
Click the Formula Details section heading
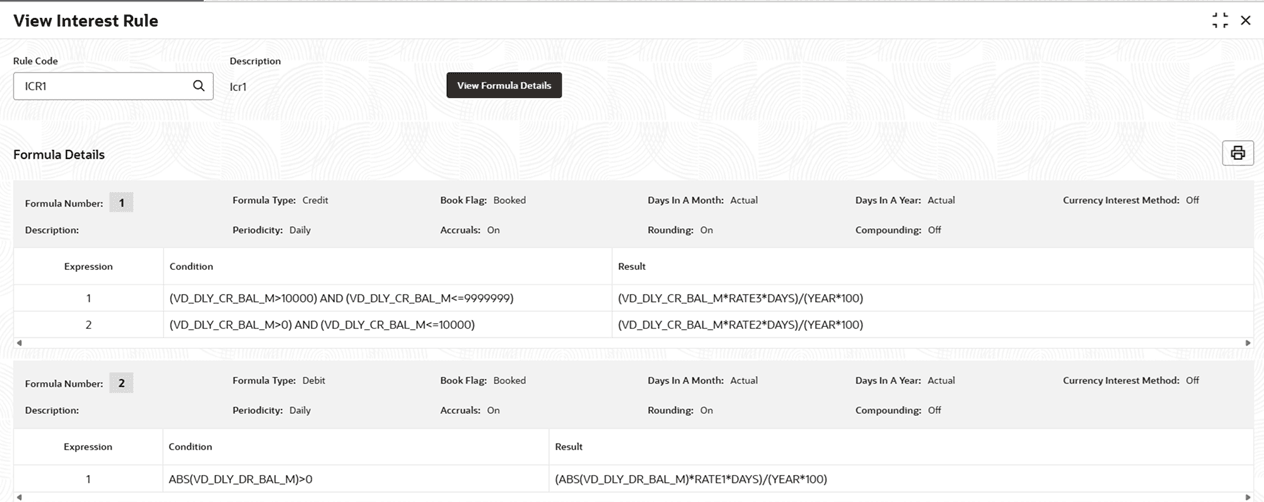tap(59, 154)
